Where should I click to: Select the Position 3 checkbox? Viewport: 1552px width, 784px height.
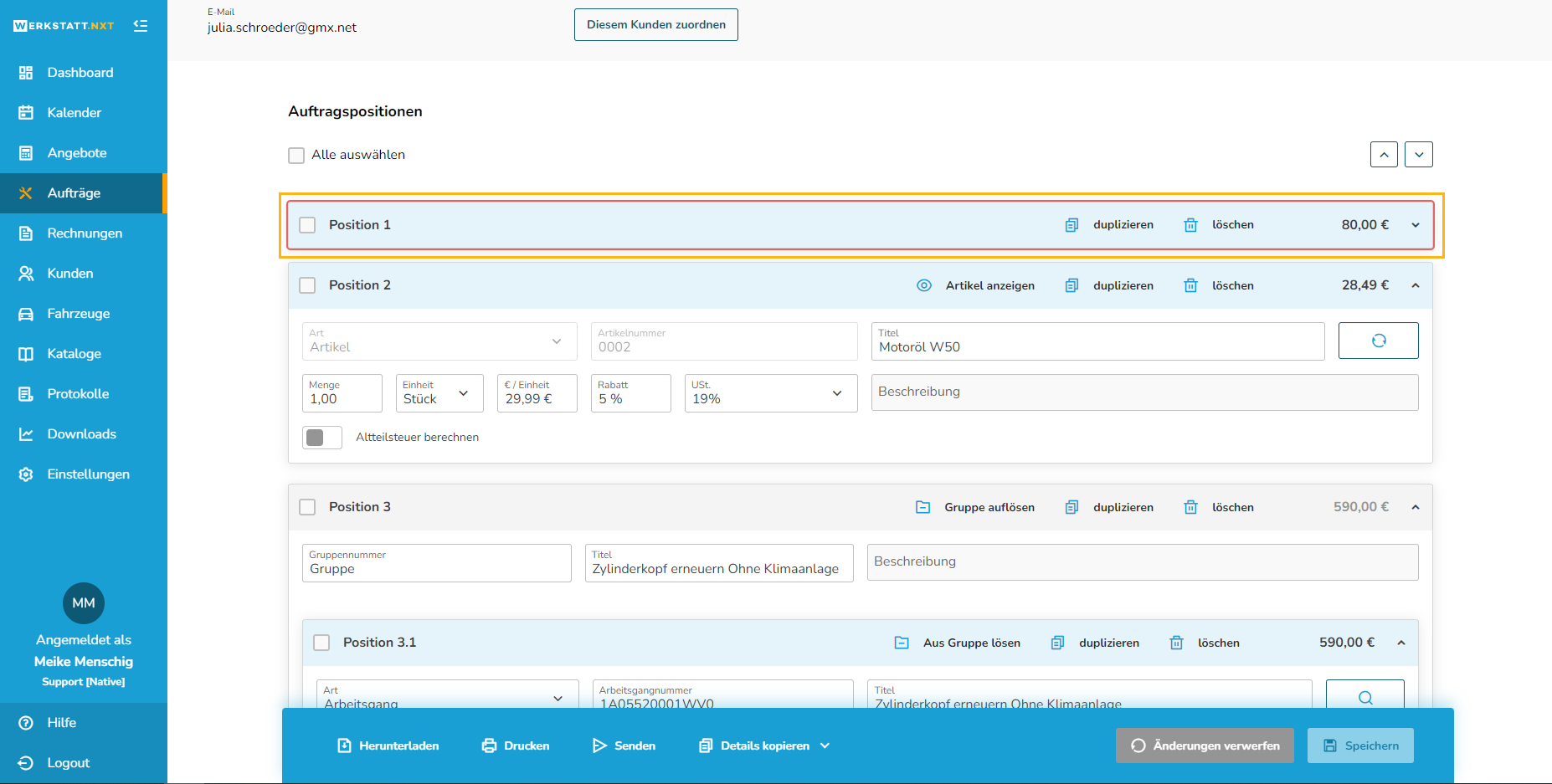(x=308, y=507)
